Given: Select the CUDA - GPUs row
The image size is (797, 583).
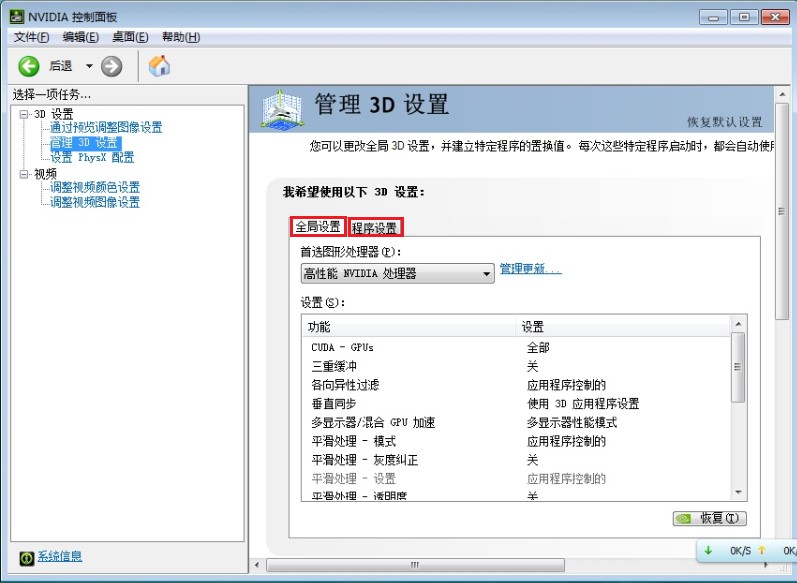Looking at the screenshot, I should coord(516,348).
